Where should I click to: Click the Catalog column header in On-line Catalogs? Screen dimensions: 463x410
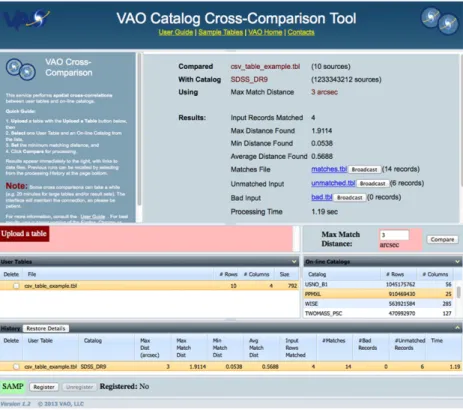pyautogui.click(x=342, y=274)
